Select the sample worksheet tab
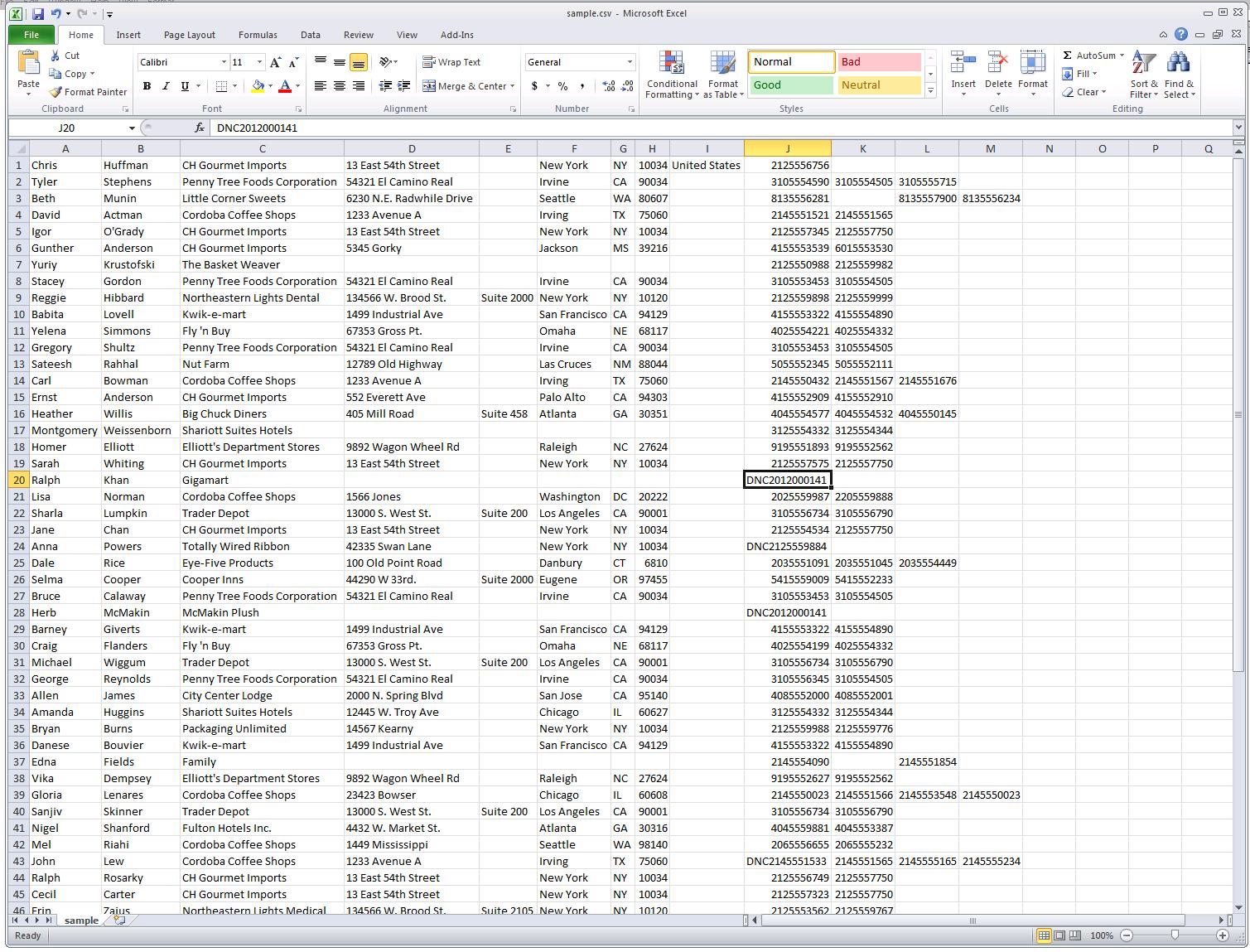This screenshot has width=1250, height=952. 81,921
